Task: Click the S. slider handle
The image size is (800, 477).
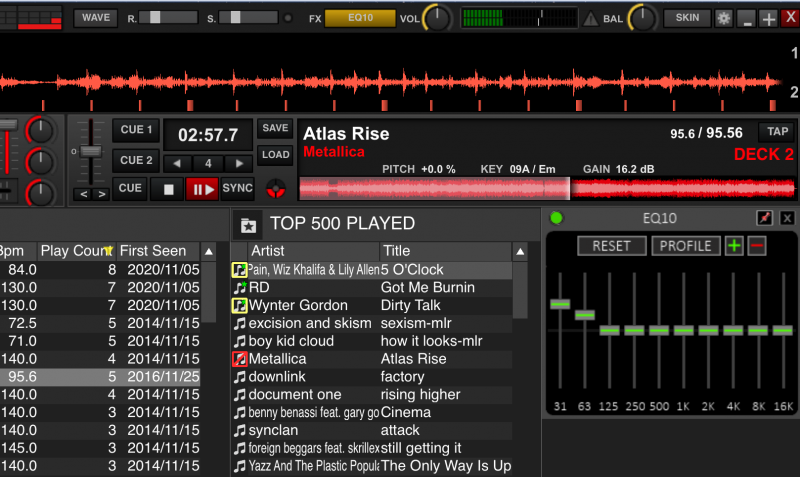Action: point(235,18)
